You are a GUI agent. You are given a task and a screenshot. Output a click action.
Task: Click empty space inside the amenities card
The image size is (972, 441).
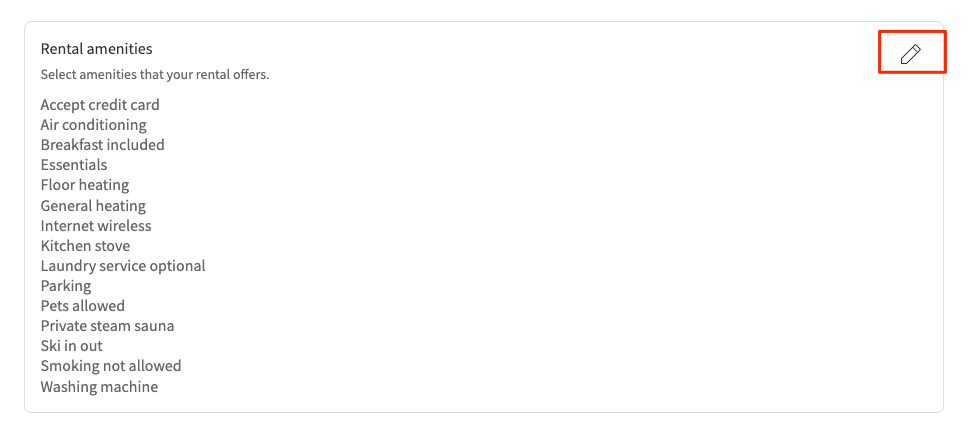(x=600, y=250)
